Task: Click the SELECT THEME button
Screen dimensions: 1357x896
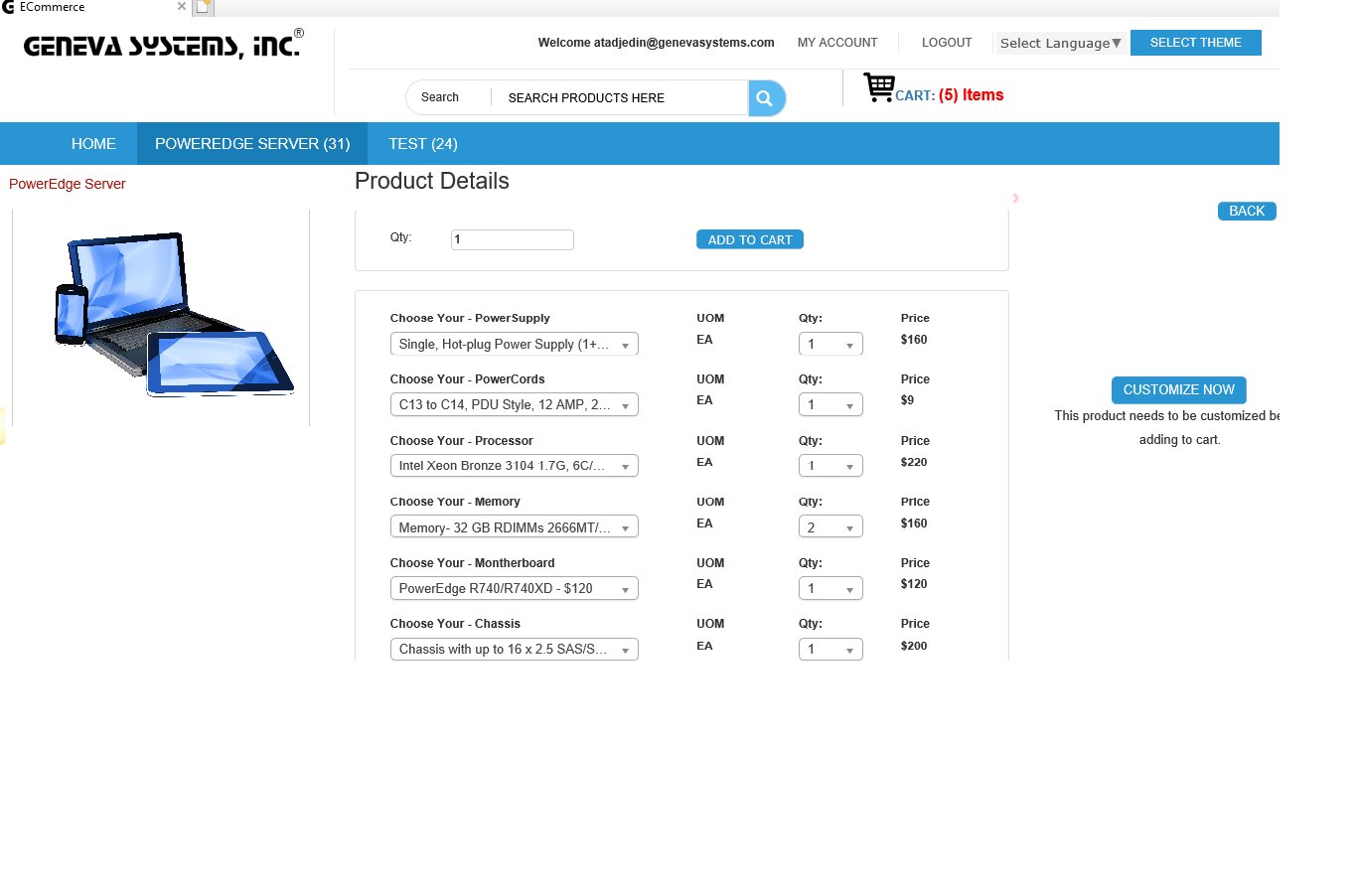Action: (1195, 43)
